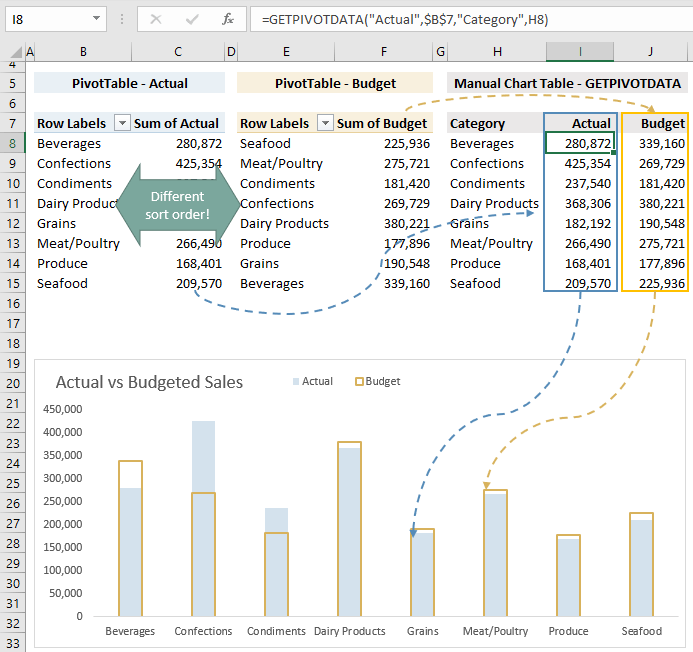Click the Cancel X icon in formula bar

click(156, 19)
